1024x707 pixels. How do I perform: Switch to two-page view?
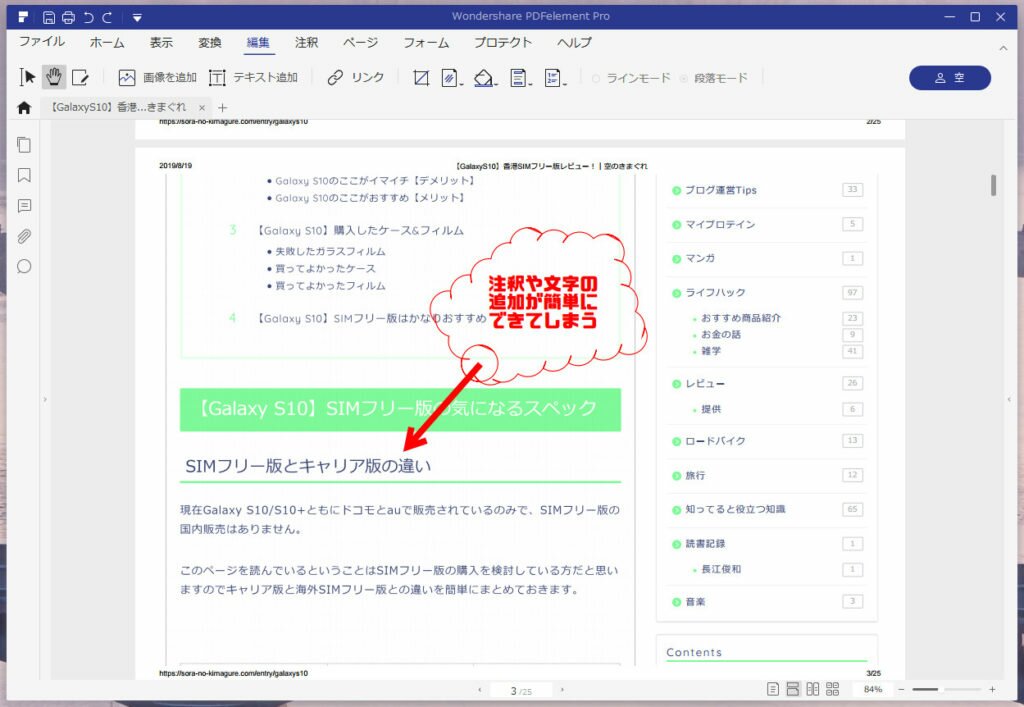(812, 689)
